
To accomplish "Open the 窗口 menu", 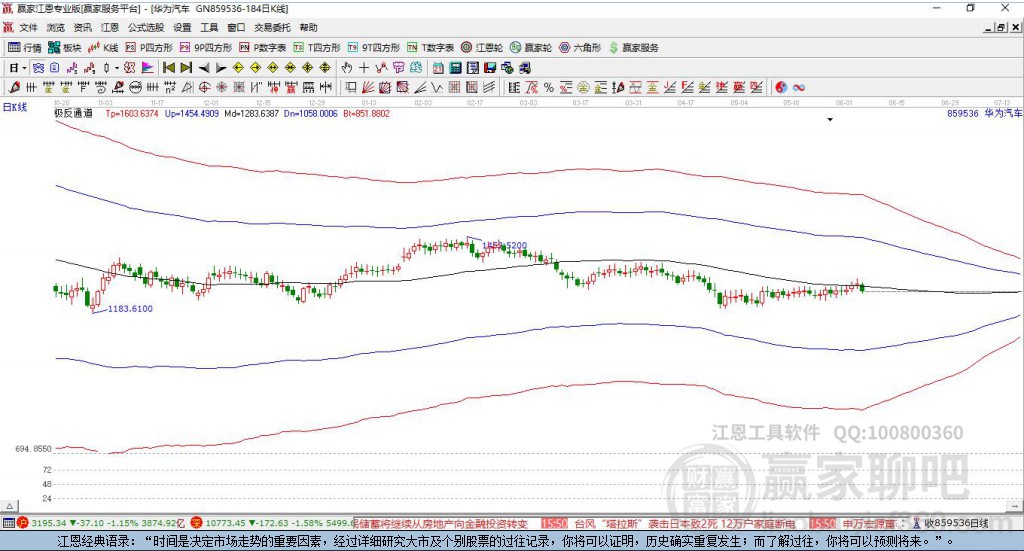I will click(236, 27).
